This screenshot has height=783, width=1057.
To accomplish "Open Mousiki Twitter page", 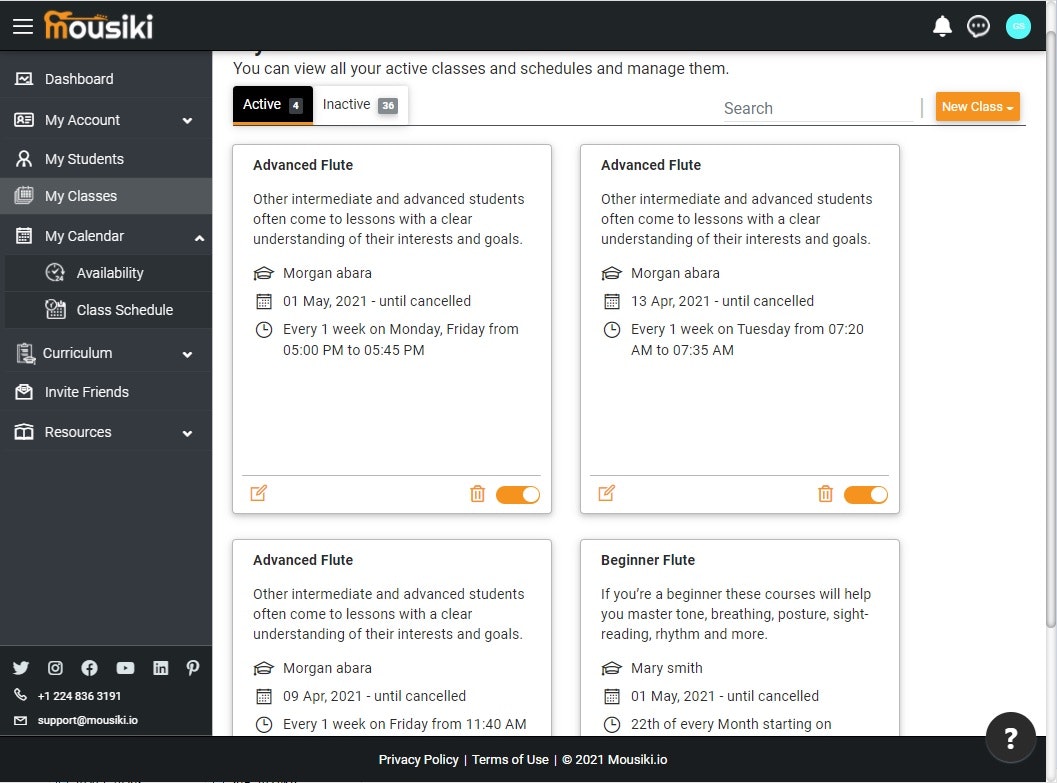I will tap(21, 668).
